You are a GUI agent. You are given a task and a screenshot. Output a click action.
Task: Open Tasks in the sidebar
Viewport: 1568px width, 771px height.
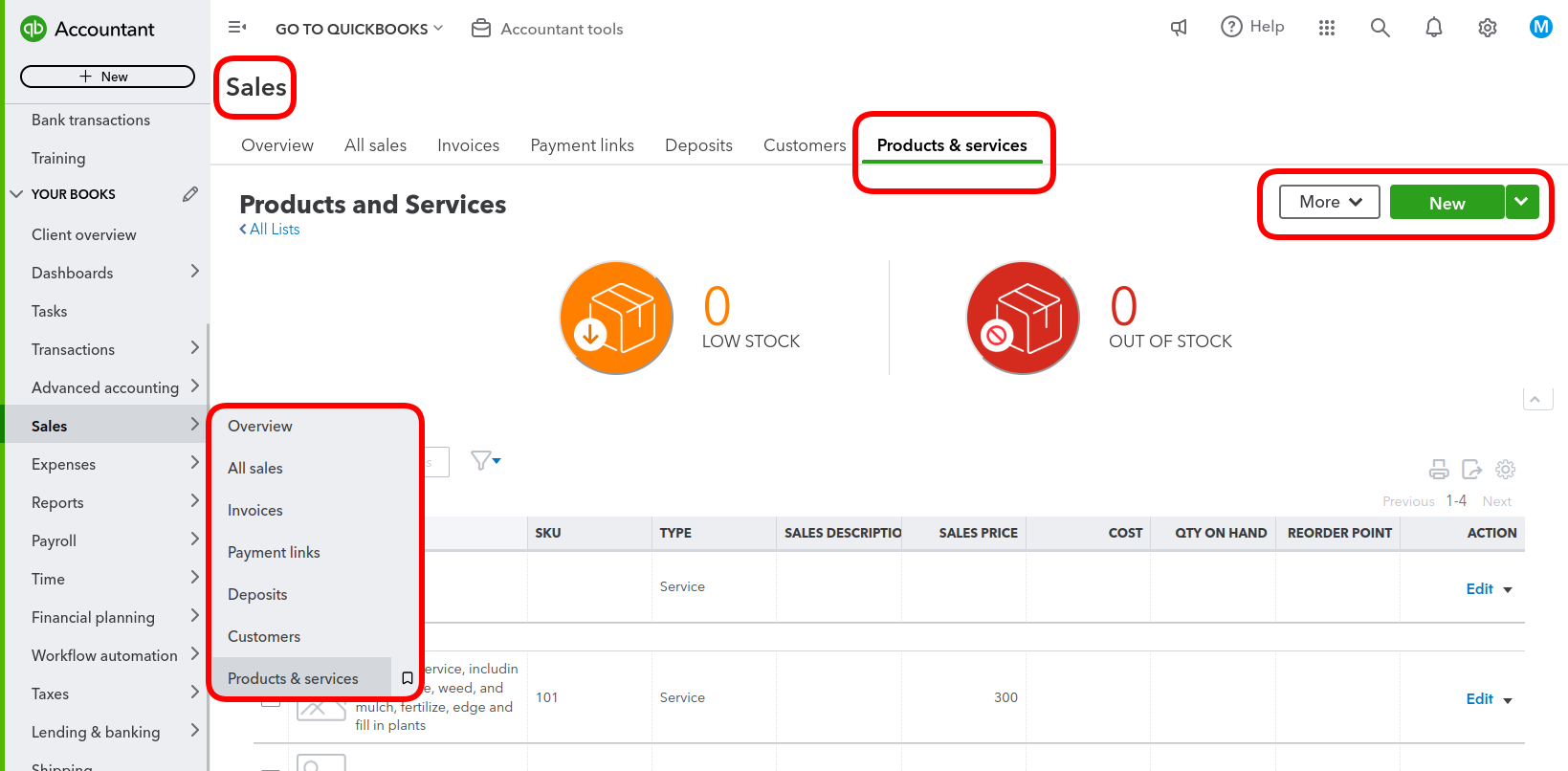click(50, 311)
